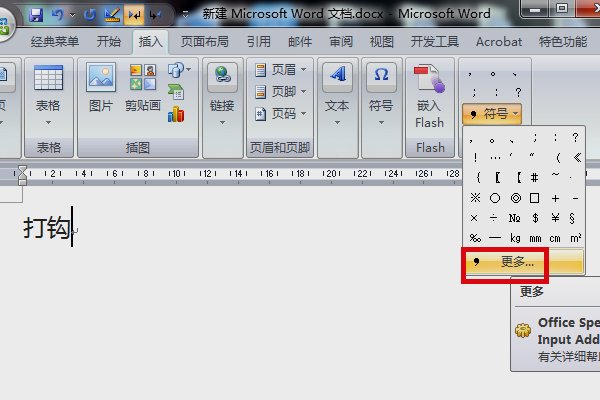600x400 pixels.
Task: Open the Review (审阅) ribbon tab
Action: pyautogui.click(x=339, y=42)
